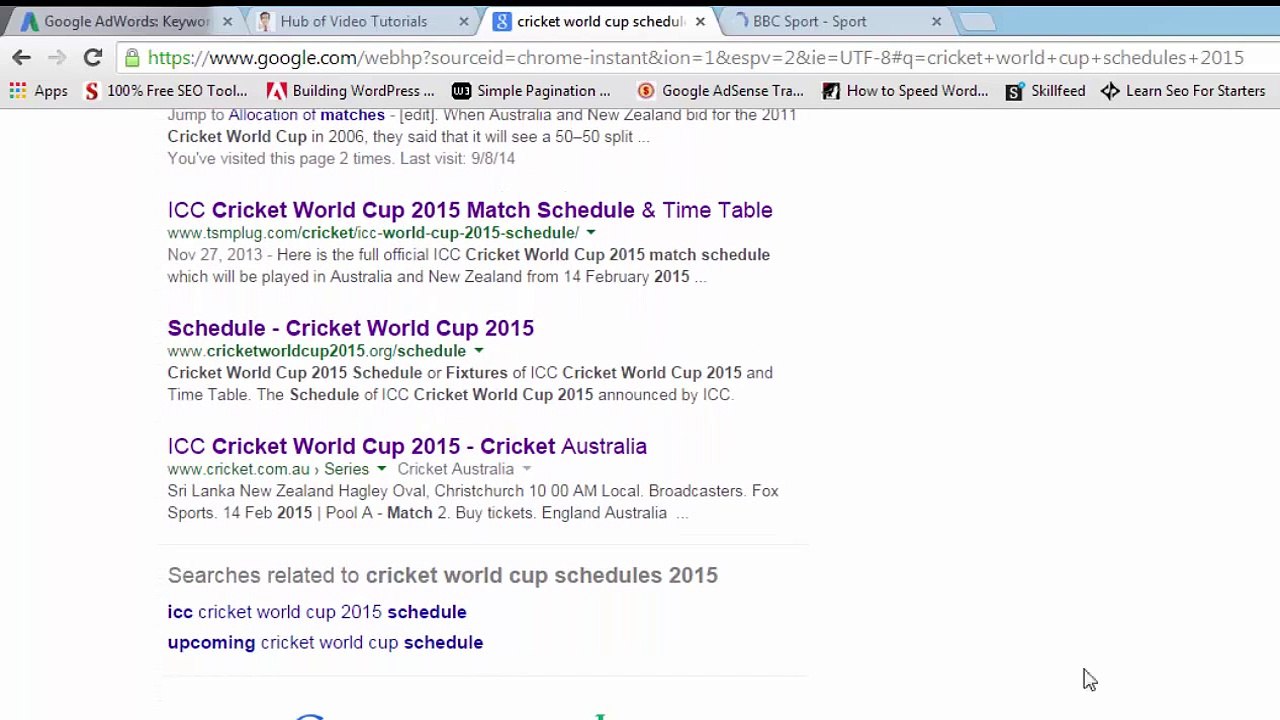Image resolution: width=1280 pixels, height=720 pixels.
Task: Close the BBC Sport tab
Action: pyautogui.click(x=936, y=21)
